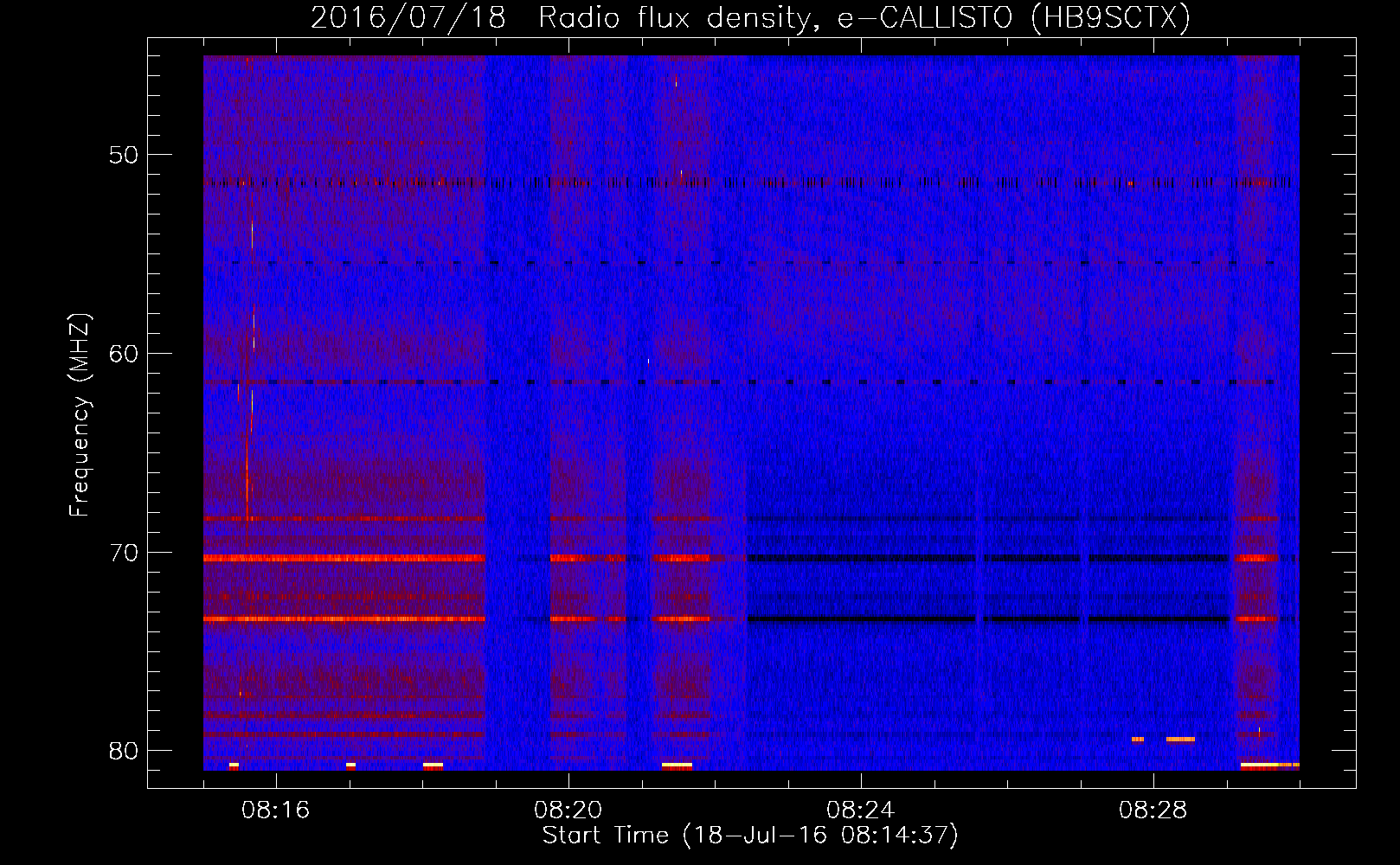Click the plot title '2016/07/18 Radio flux density'
The image size is (1400, 865).
[751, 17]
